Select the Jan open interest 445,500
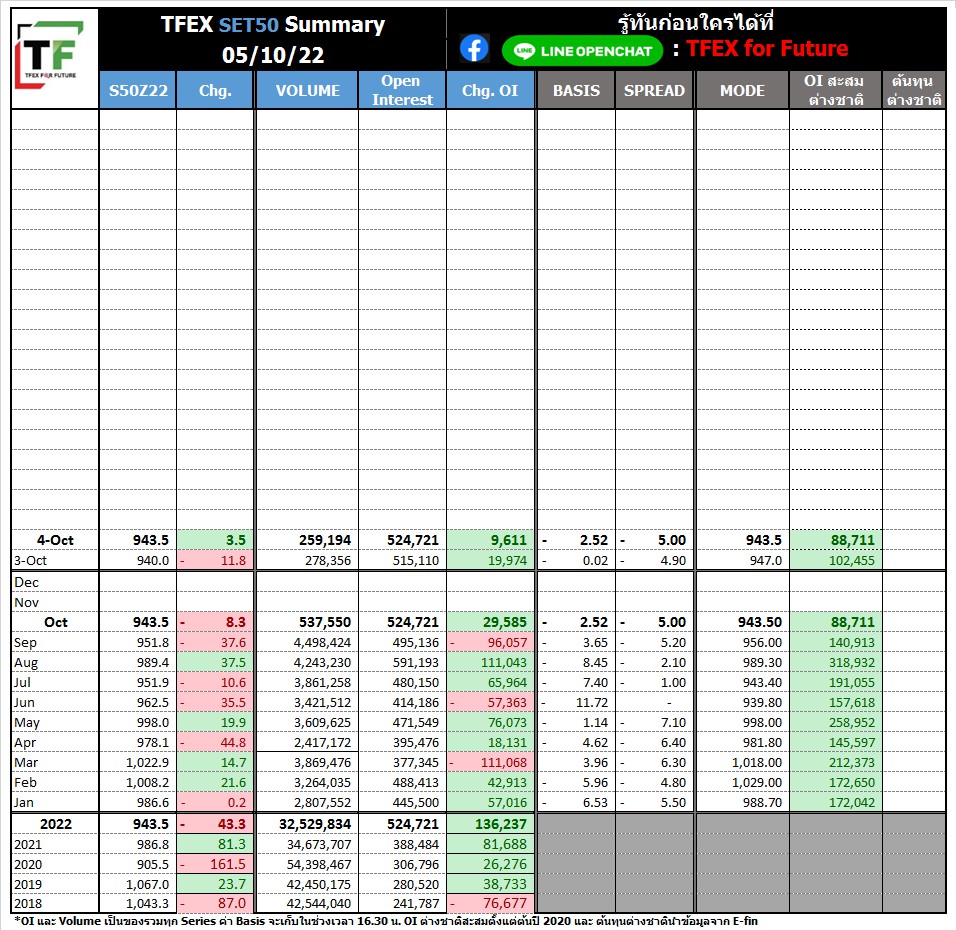 415,803
